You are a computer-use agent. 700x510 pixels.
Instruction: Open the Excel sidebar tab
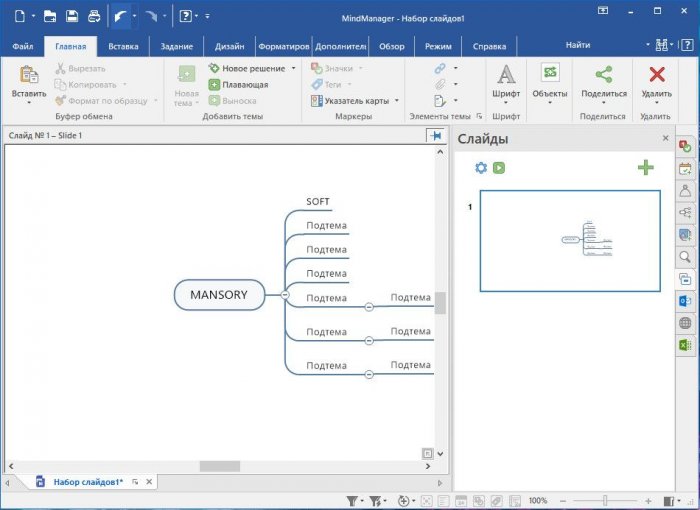[x=685, y=345]
